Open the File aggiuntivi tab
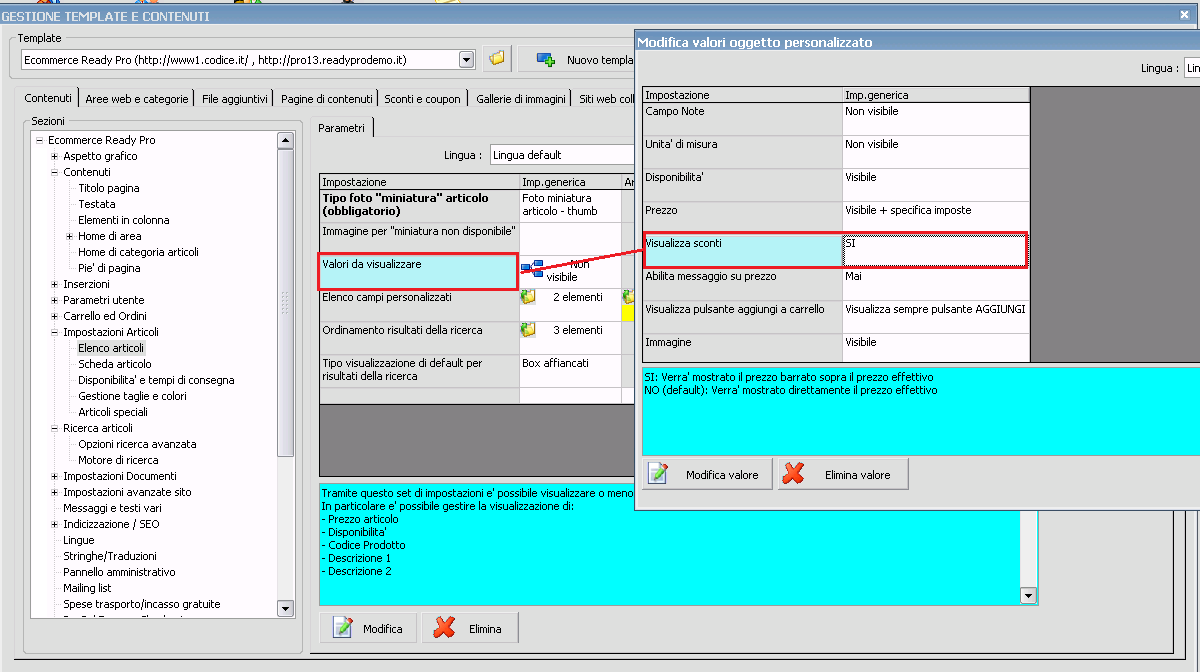This screenshot has width=1200, height=672. click(x=235, y=99)
